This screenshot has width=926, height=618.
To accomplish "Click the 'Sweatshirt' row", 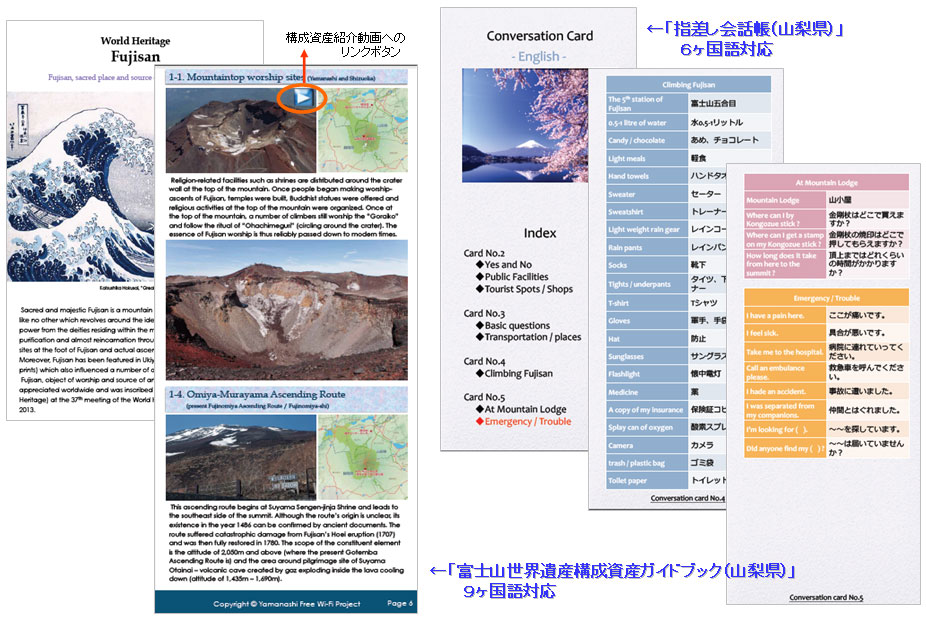I will (666, 212).
